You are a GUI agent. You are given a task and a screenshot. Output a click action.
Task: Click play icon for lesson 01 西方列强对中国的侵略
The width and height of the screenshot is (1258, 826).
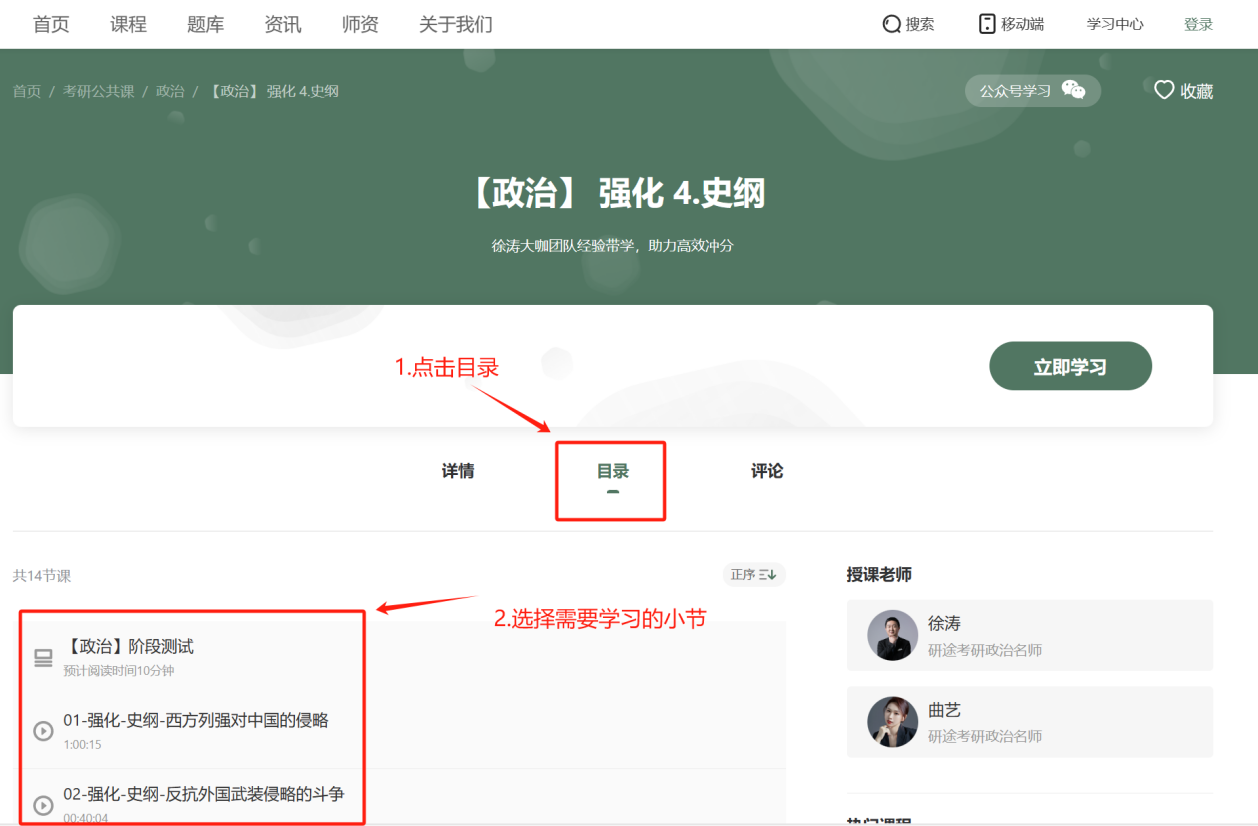43,731
